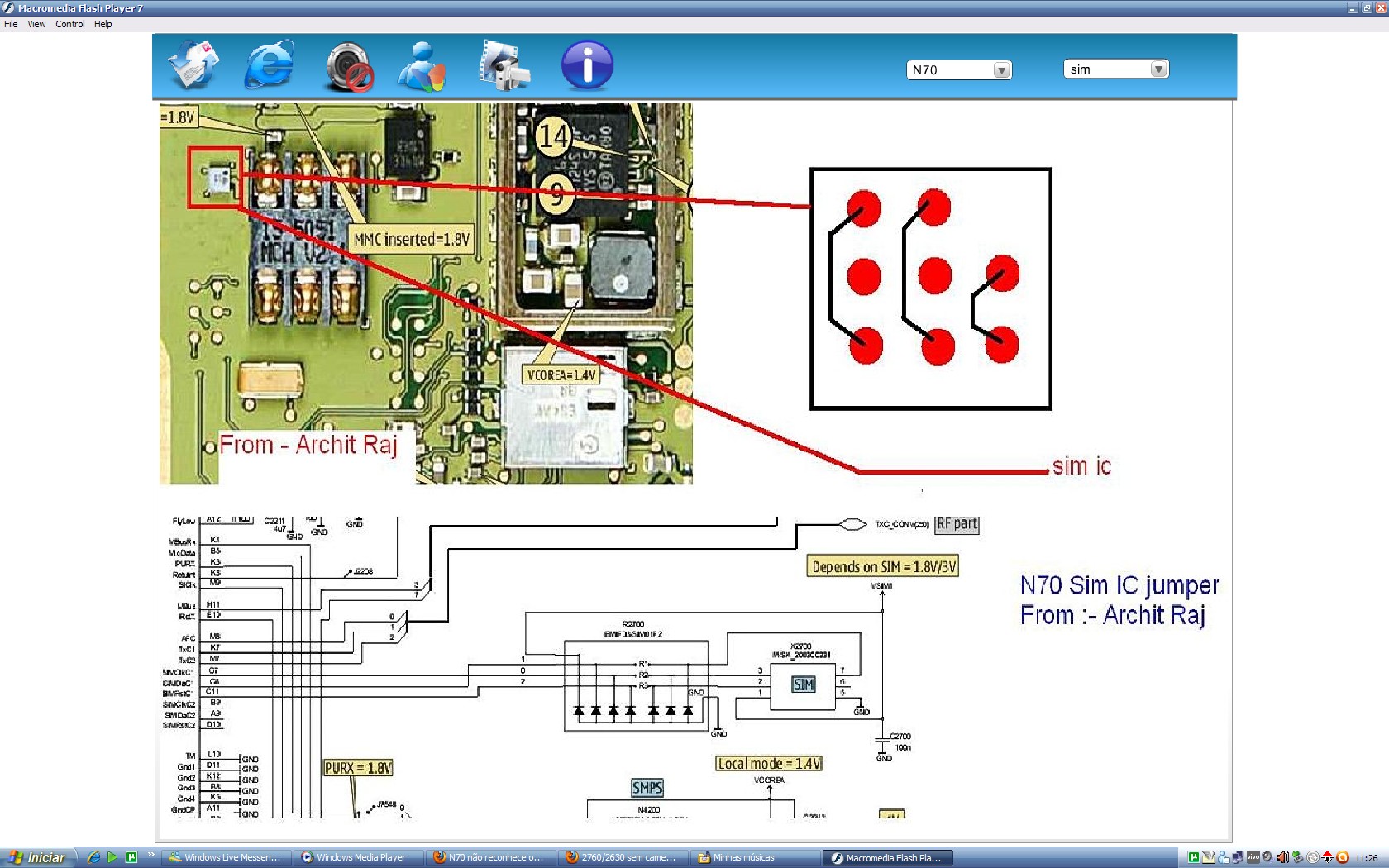Click the mail envelope icon in toolbar
Image resolution: width=1389 pixels, height=868 pixels.
click(193, 64)
